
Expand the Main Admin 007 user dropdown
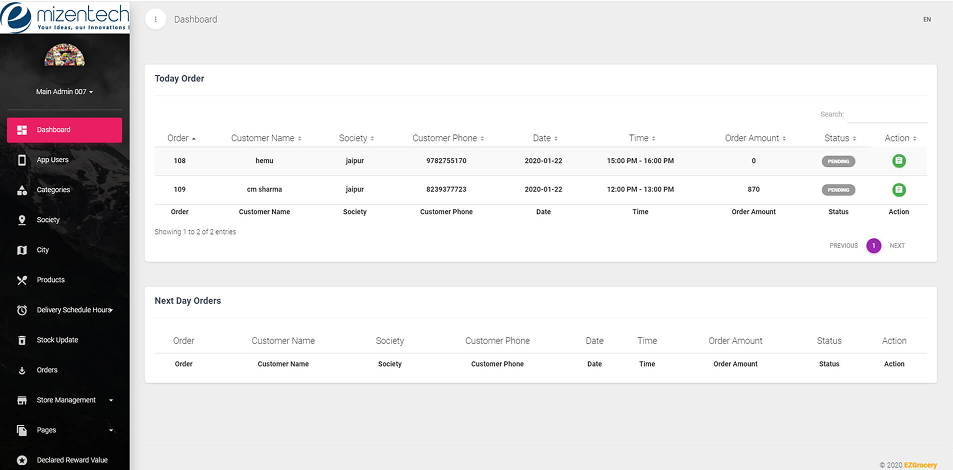click(x=64, y=92)
